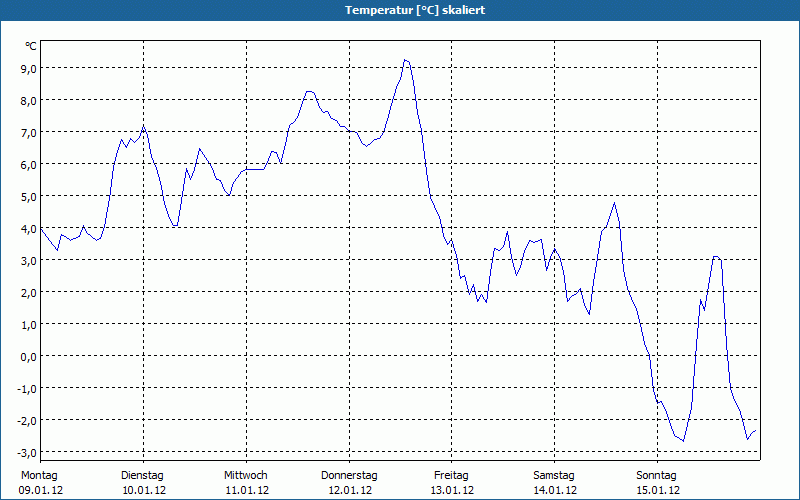Viewport: 800px width, 500px height.
Task: Click the Dienstag day label
Action: tap(142, 476)
